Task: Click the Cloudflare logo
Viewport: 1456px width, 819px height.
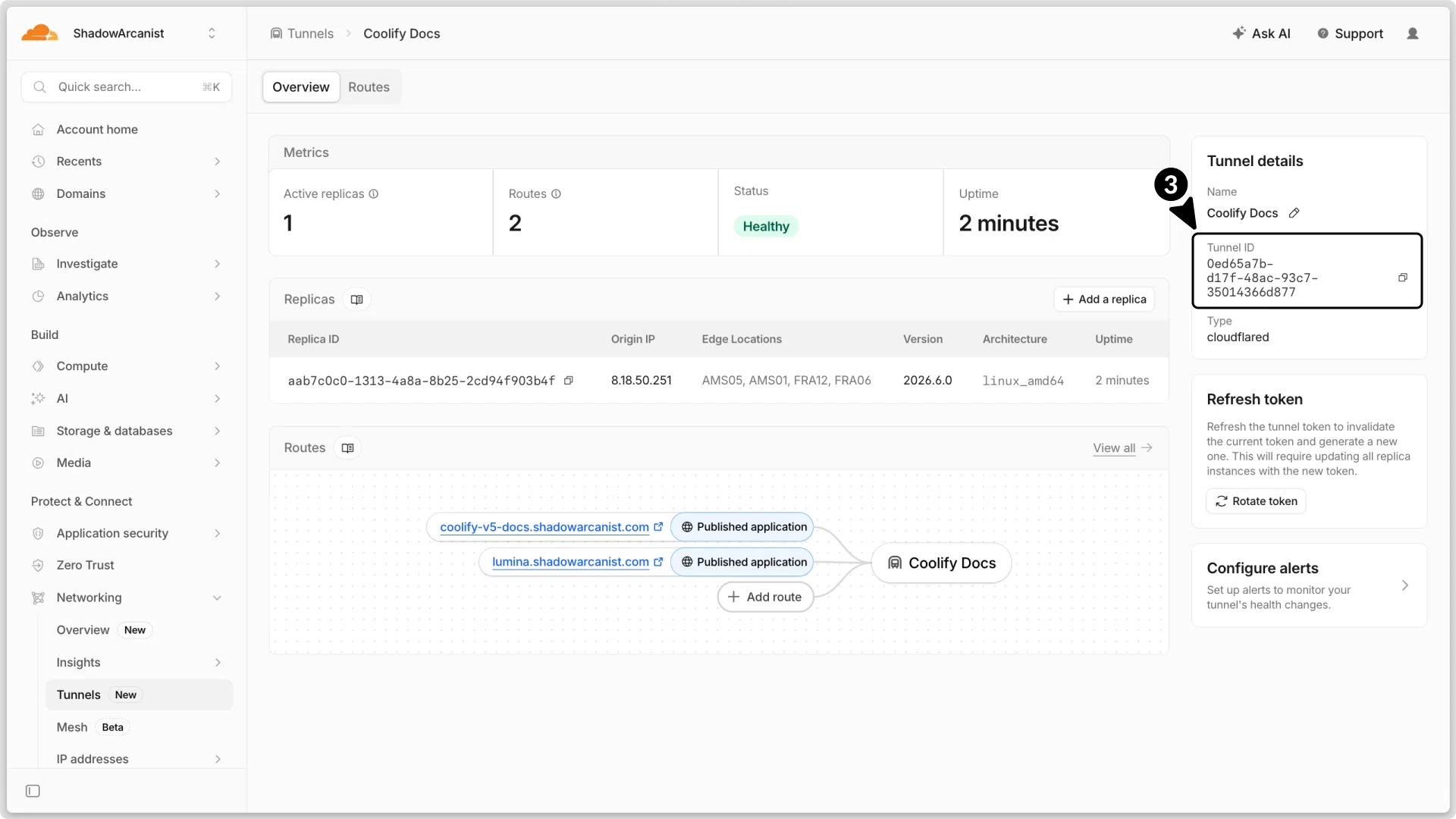Action: point(39,33)
